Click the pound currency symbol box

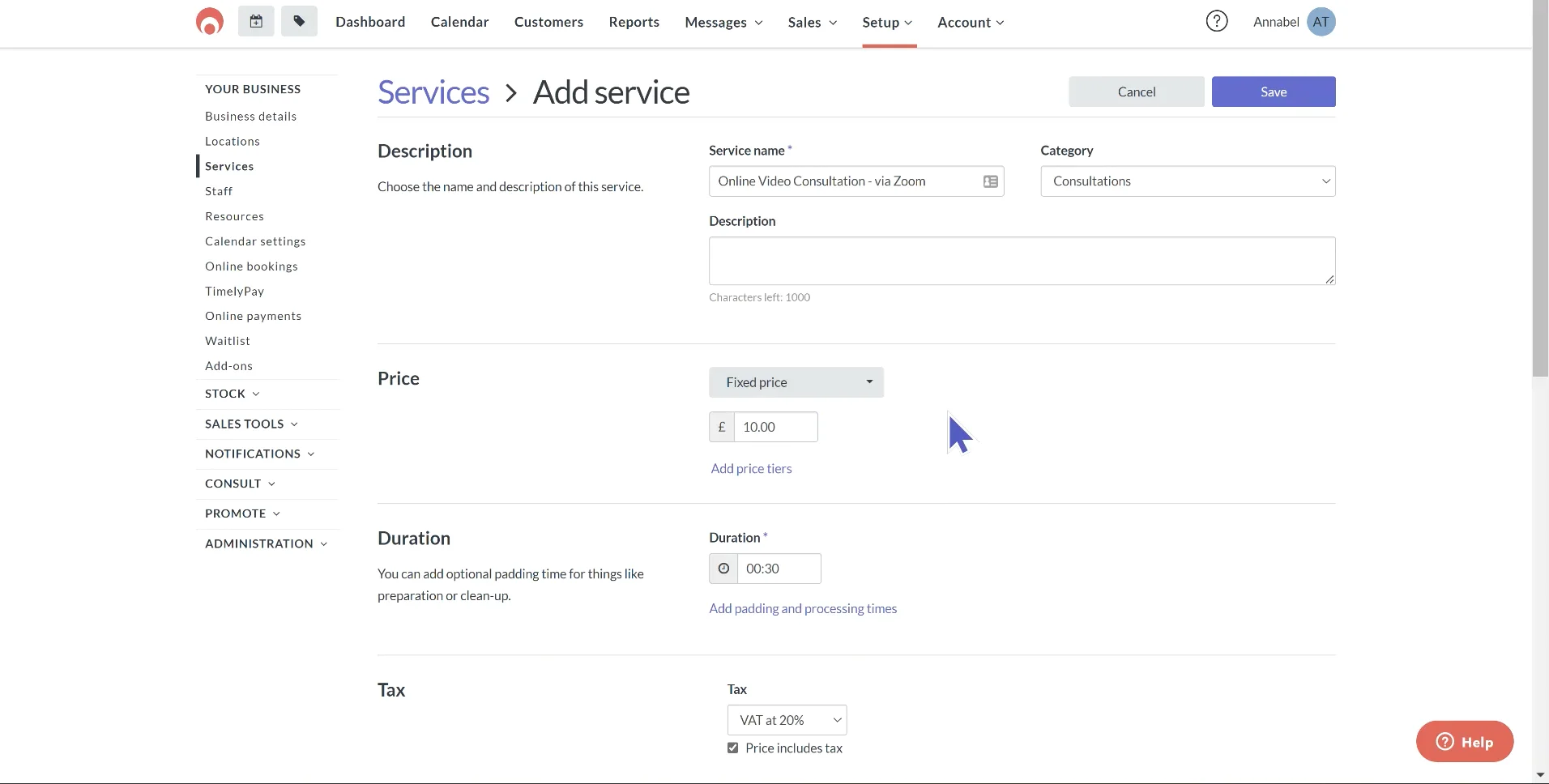(722, 427)
